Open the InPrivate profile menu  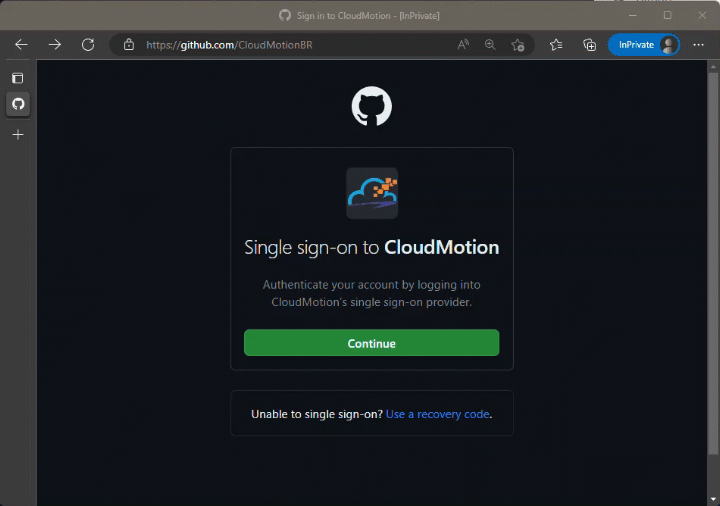(x=644, y=45)
